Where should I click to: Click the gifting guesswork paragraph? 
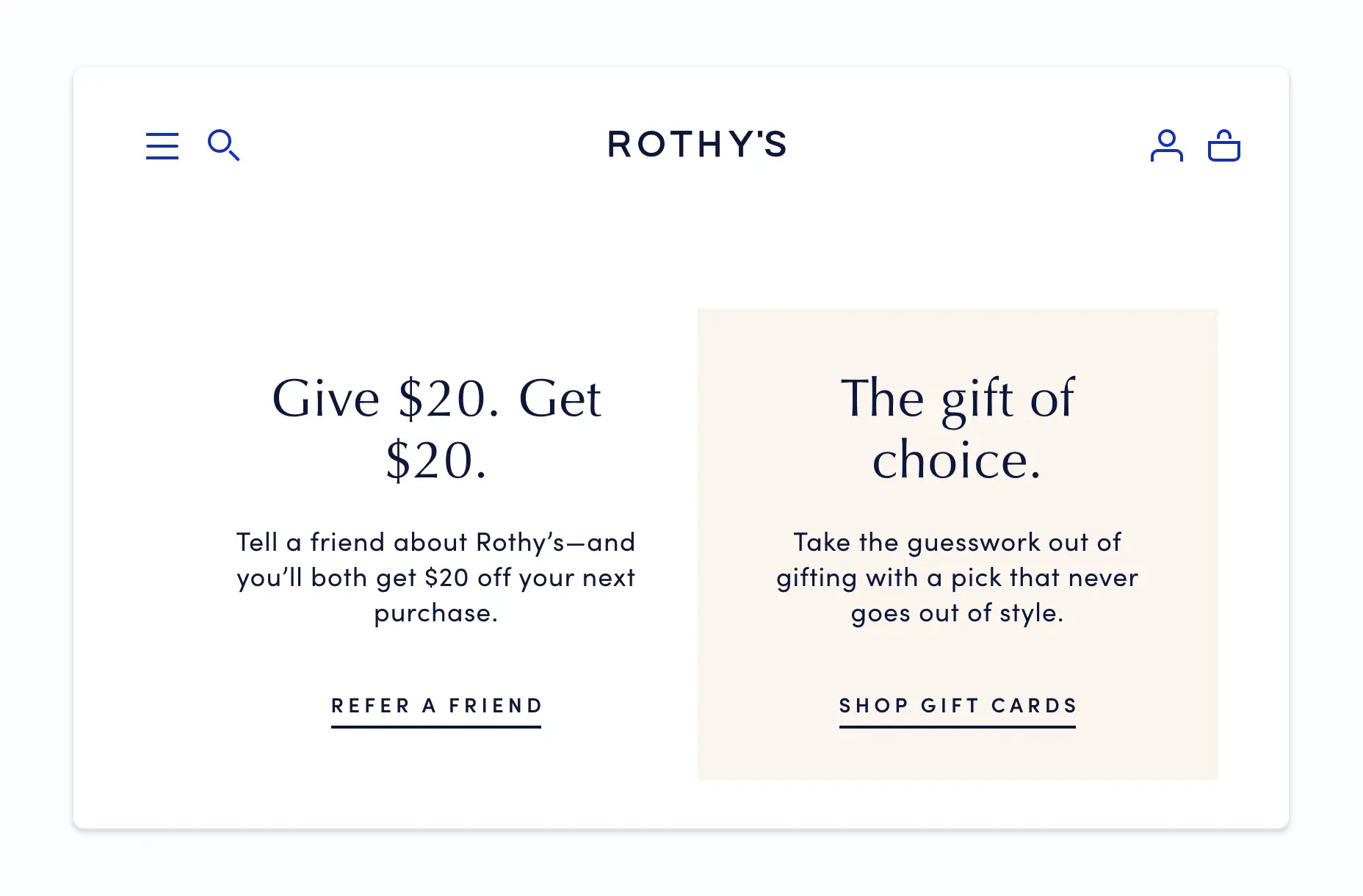click(957, 578)
